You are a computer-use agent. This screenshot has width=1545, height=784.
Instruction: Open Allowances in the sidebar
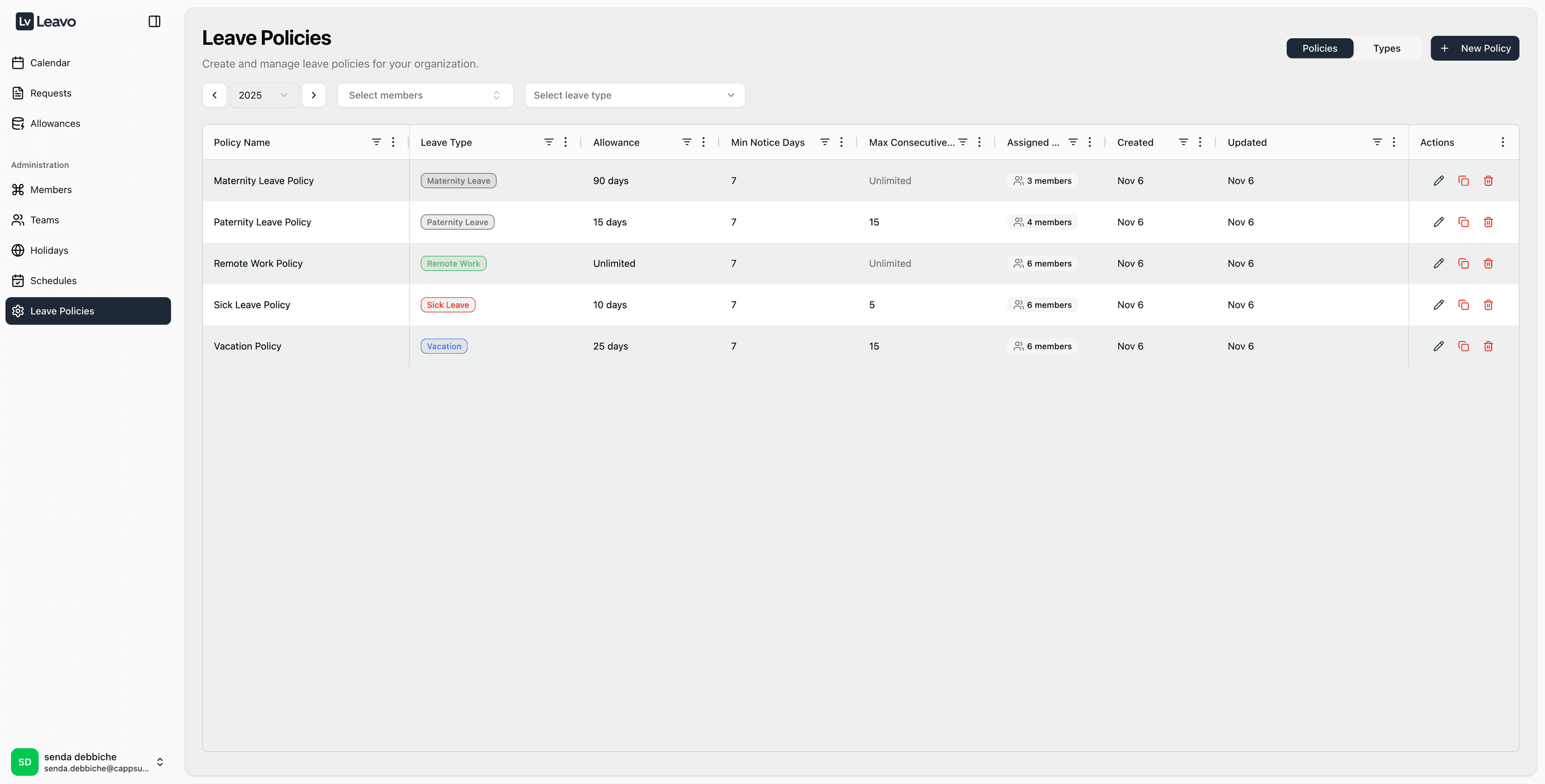[55, 123]
